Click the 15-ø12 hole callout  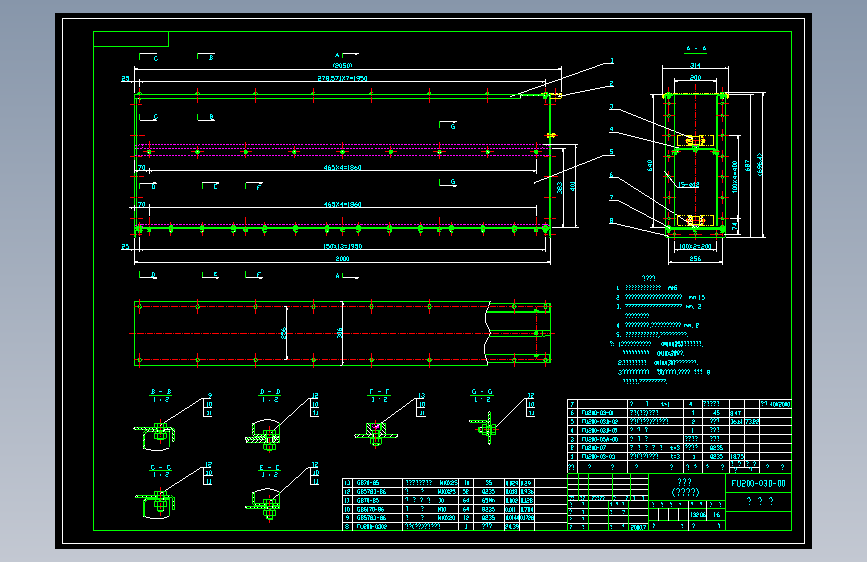[x=688, y=185]
